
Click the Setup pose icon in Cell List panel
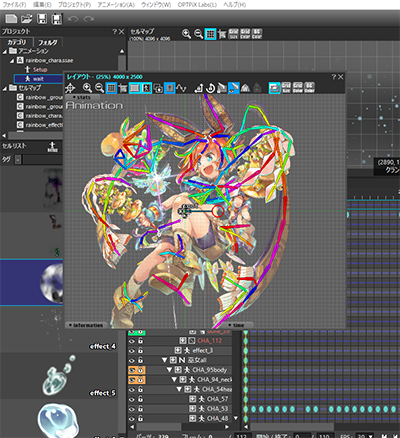52,146
